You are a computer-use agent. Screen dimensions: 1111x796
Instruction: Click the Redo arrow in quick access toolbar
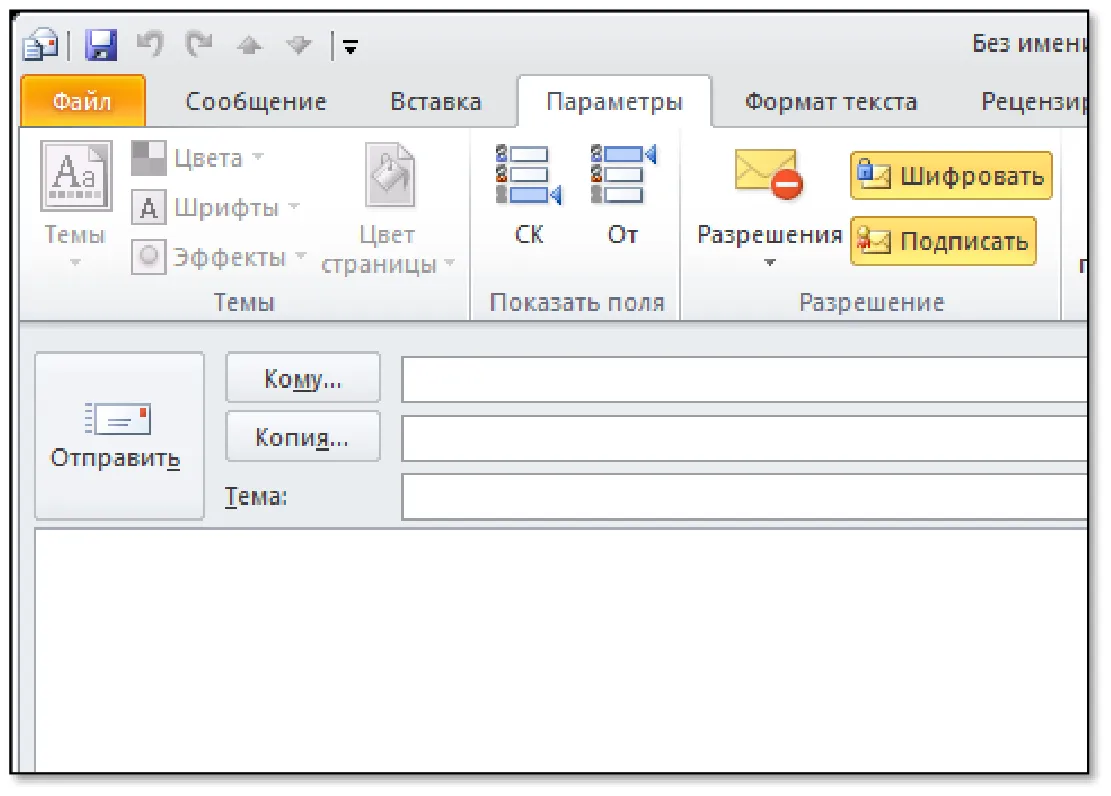pyautogui.click(x=199, y=45)
